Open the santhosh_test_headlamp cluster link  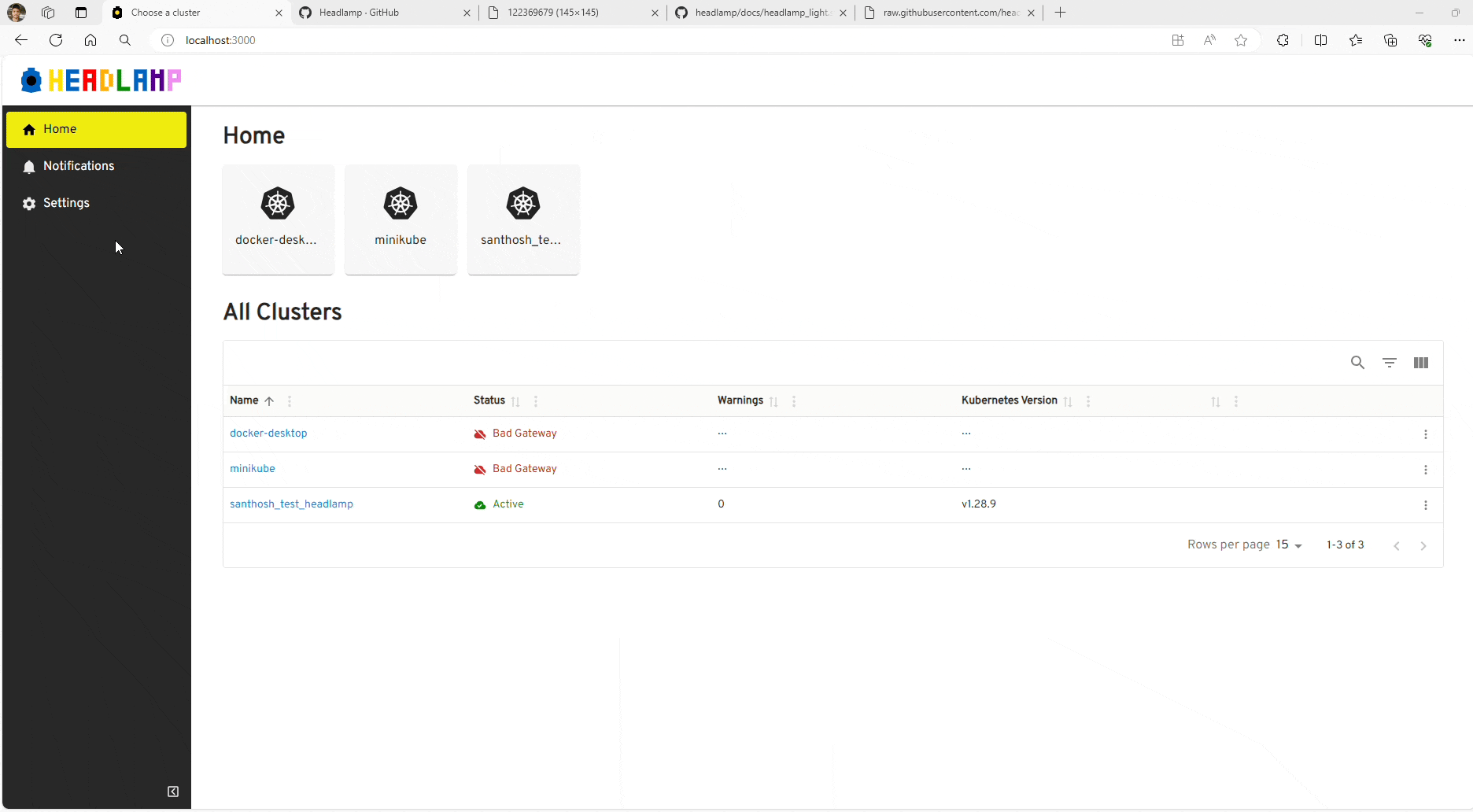coord(291,504)
